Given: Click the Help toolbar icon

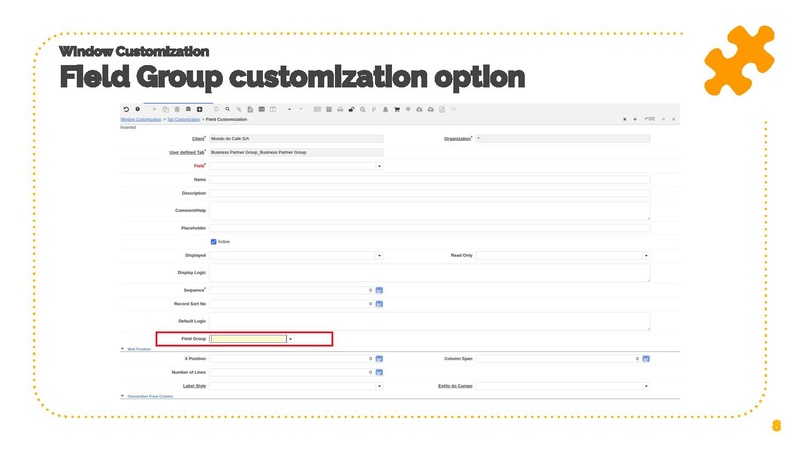Looking at the screenshot, I should tap(137, 109).
